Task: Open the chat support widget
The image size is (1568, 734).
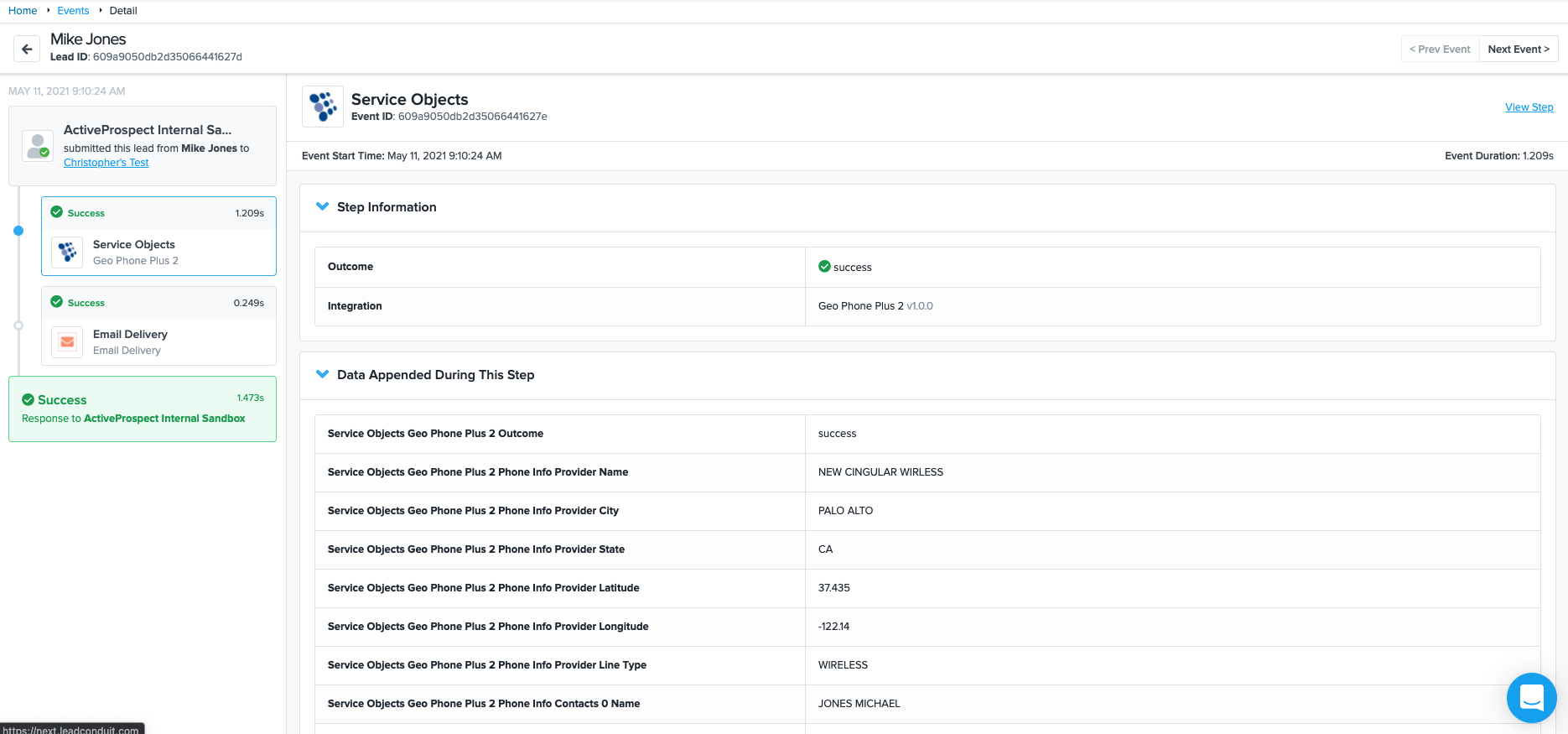Action: pyautogui.click(x=1531, y=697)
